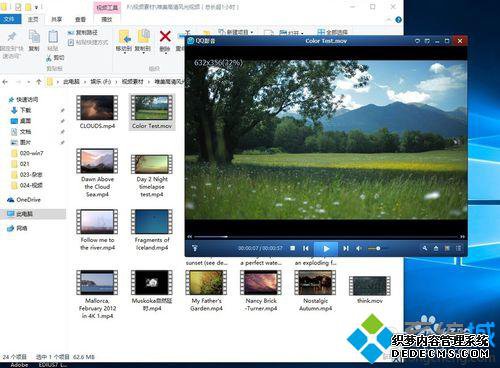This screenshot has width=500, height=368.
Task: Click the QQ Player seek progress bar
Action: pyautogui.click(x=327, y=237)
